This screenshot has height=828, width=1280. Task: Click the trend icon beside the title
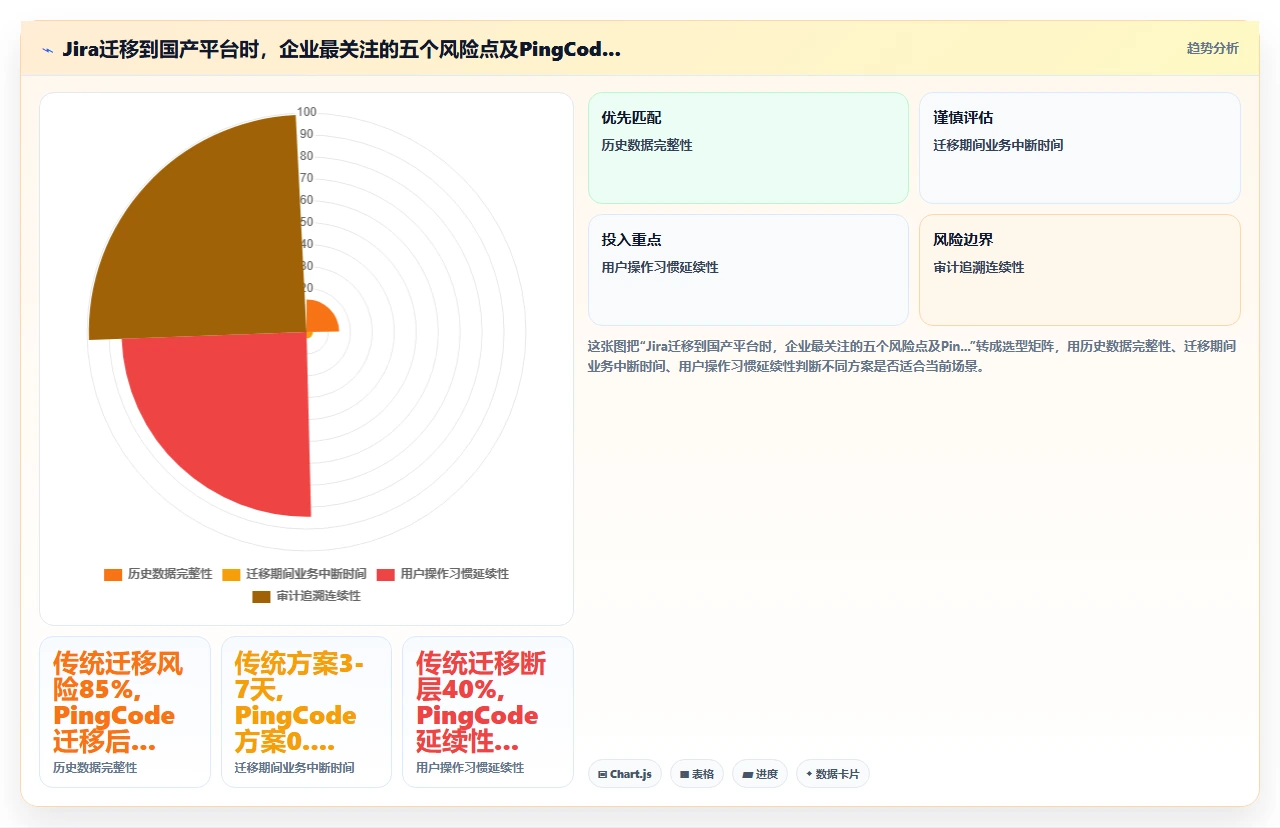(x=48, y=50)
